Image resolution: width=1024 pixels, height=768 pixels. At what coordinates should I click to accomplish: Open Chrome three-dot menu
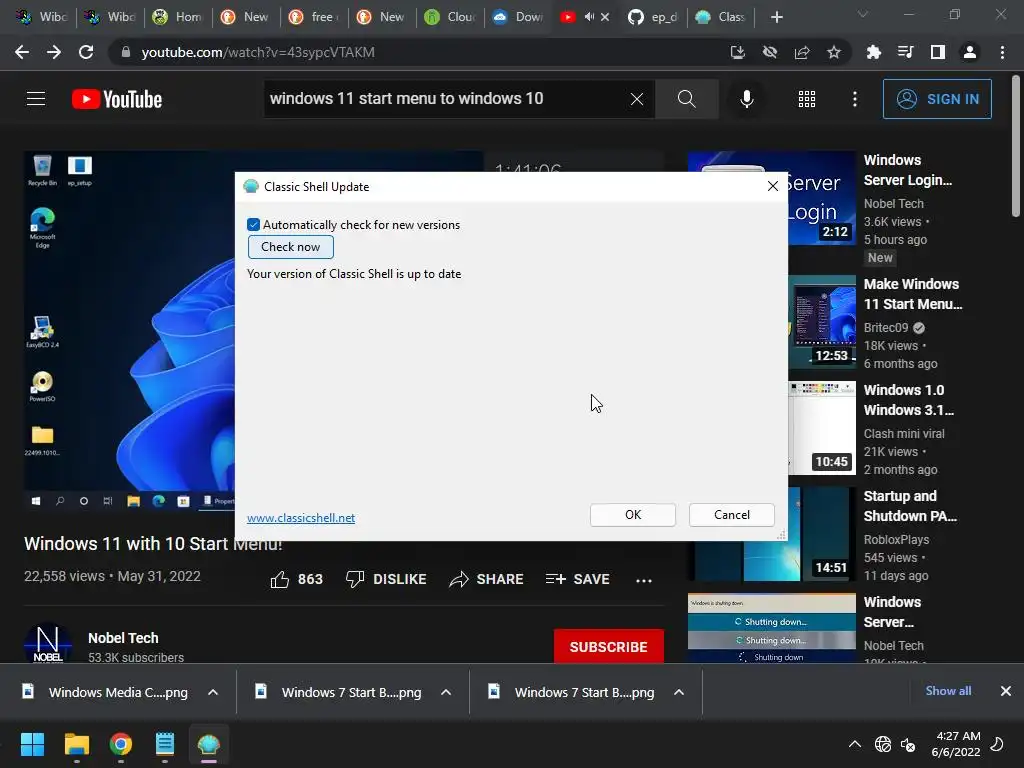pos(1002,52)
